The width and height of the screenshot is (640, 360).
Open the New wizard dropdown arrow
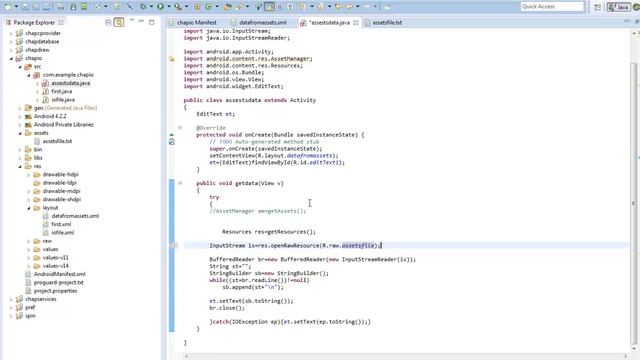tap(16, 7)
